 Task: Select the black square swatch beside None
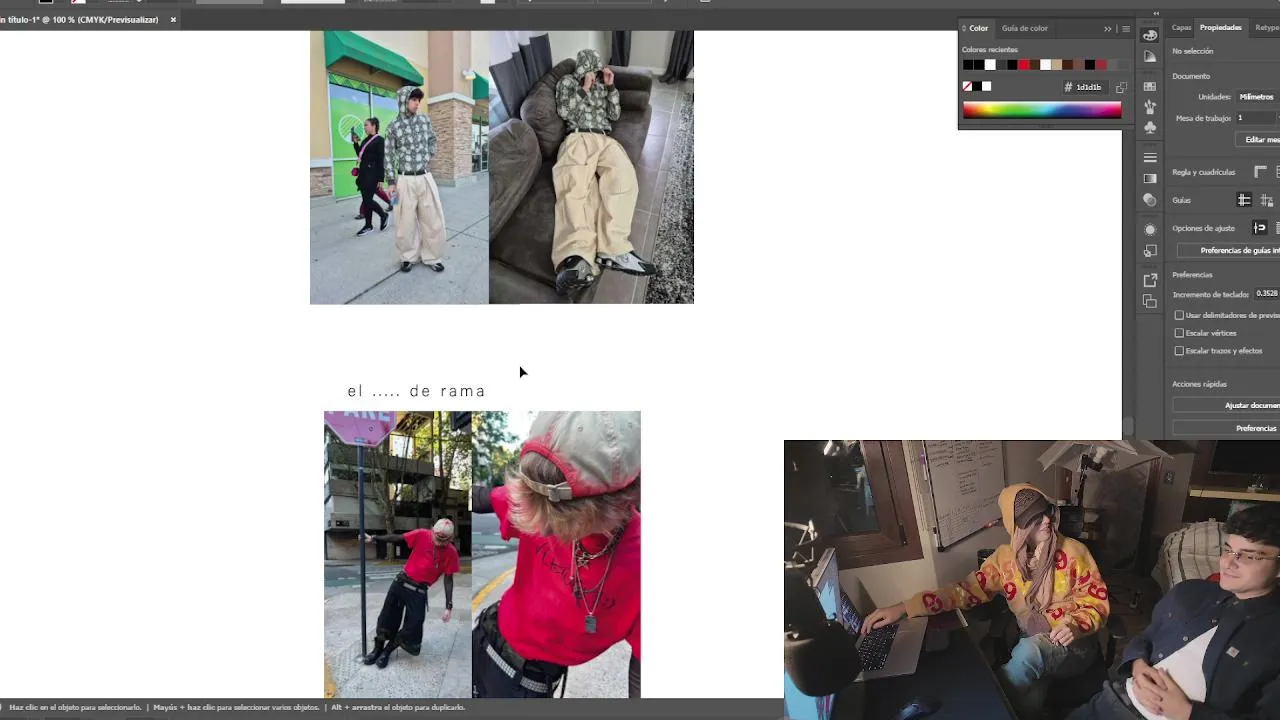pos(977,87)
